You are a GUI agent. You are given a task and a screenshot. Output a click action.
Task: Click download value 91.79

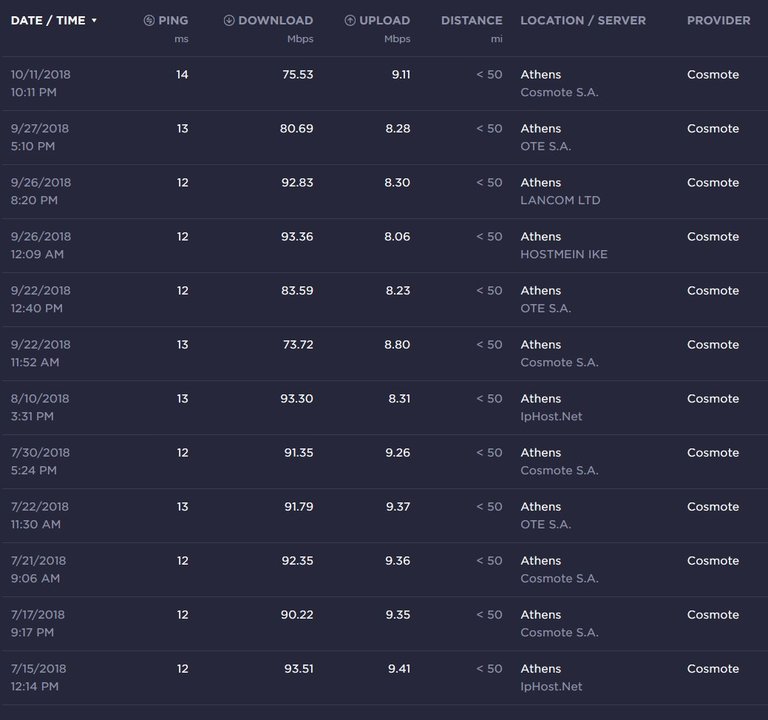point(298,506)
